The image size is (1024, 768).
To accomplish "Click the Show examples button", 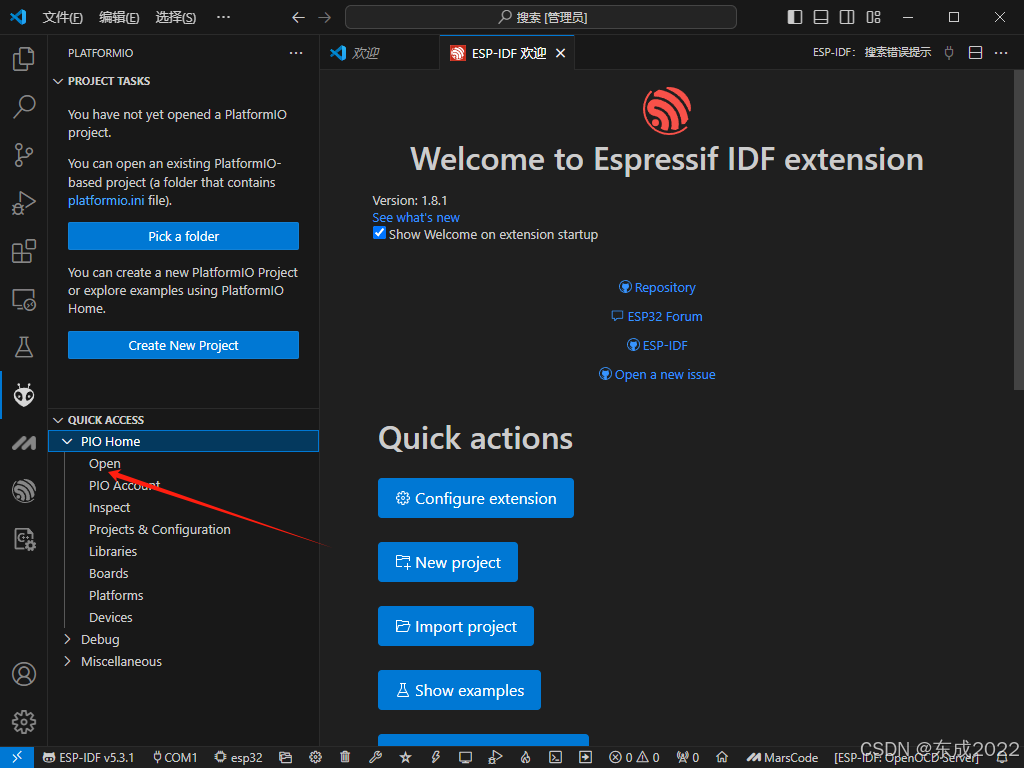I will pyautogui.click(x=459, y=690).
